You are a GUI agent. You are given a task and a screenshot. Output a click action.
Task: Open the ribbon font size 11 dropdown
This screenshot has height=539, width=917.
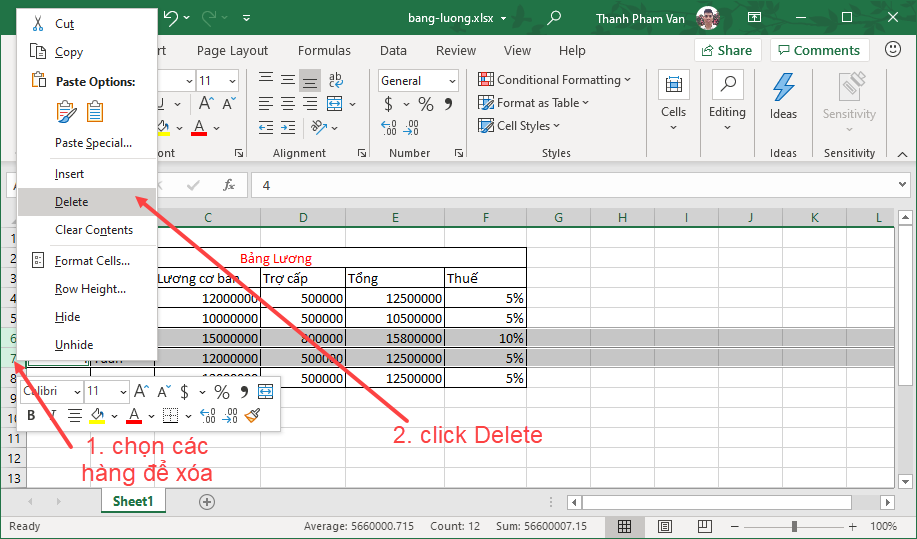point(232,81)
